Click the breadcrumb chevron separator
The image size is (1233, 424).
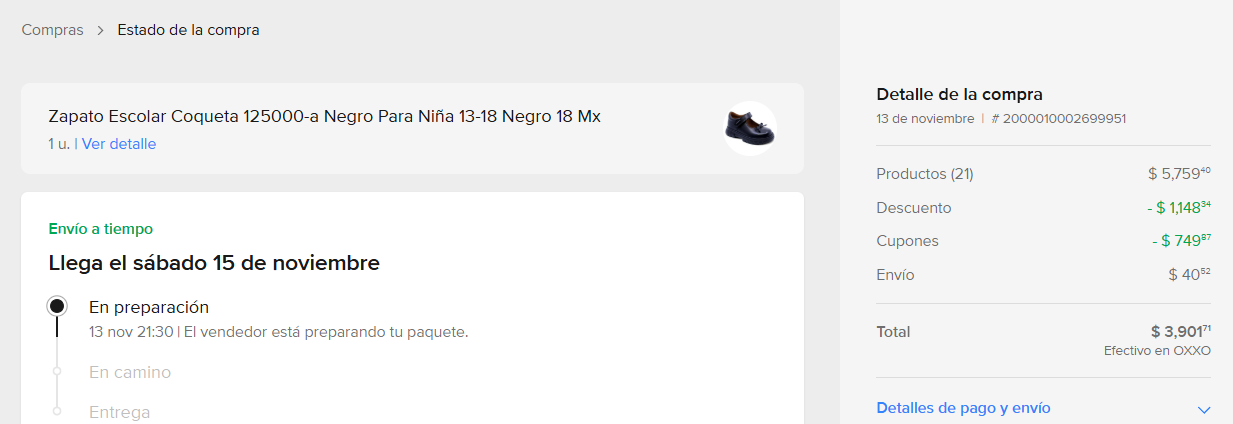[101, 30]
